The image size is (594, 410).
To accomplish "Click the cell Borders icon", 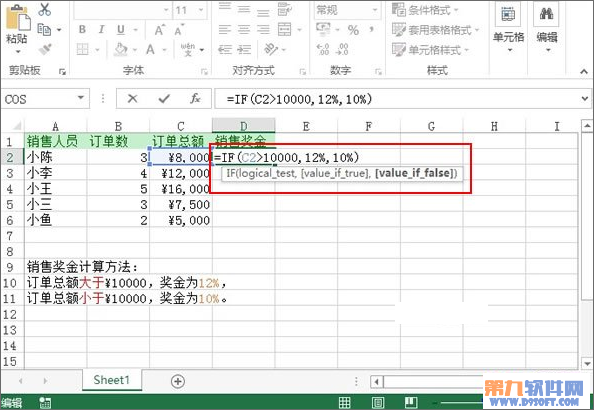I will pyautogui.click(x=83, y=49).
